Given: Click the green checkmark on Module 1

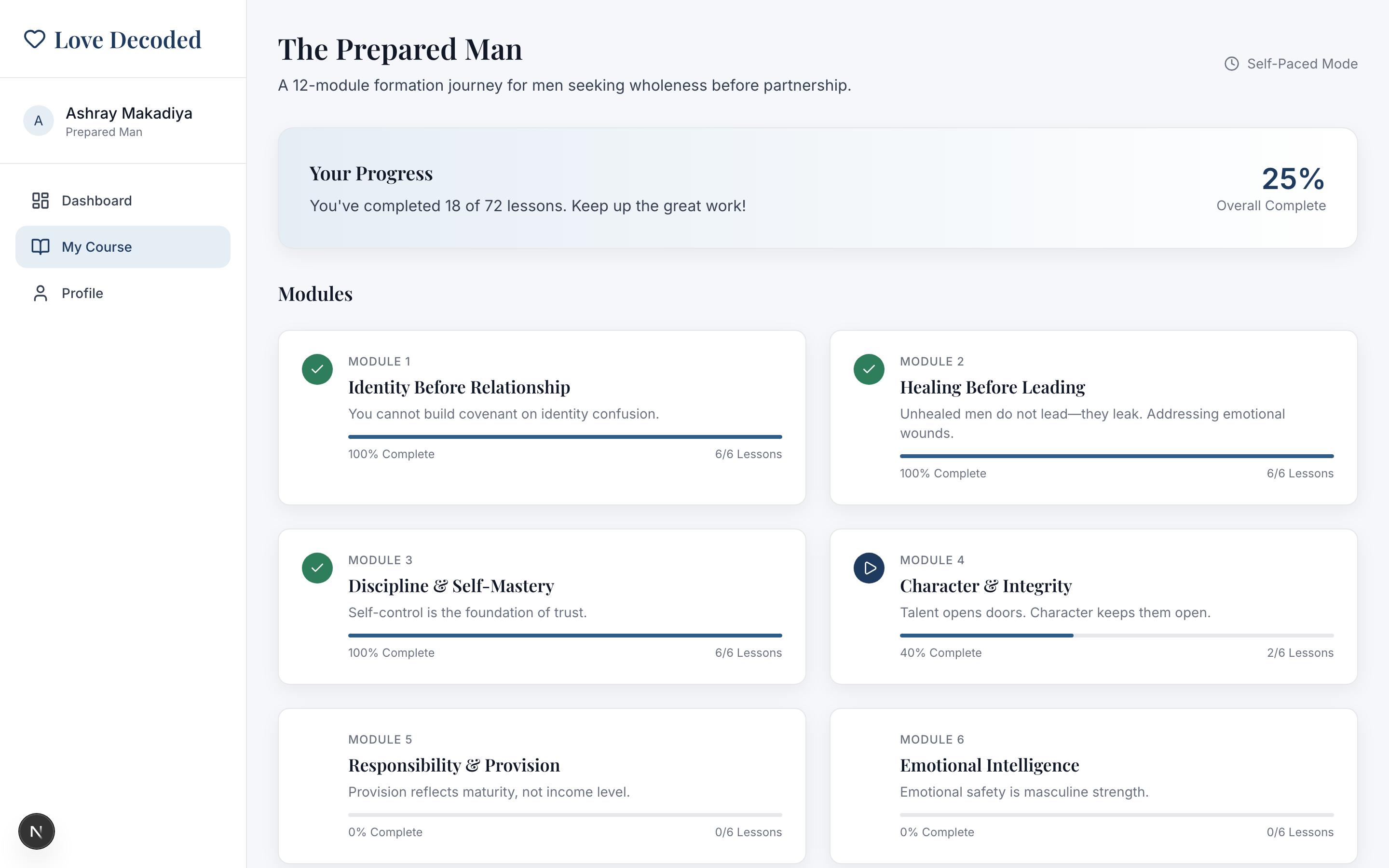Looking at the screenshot, I should [x=317, y=369].
